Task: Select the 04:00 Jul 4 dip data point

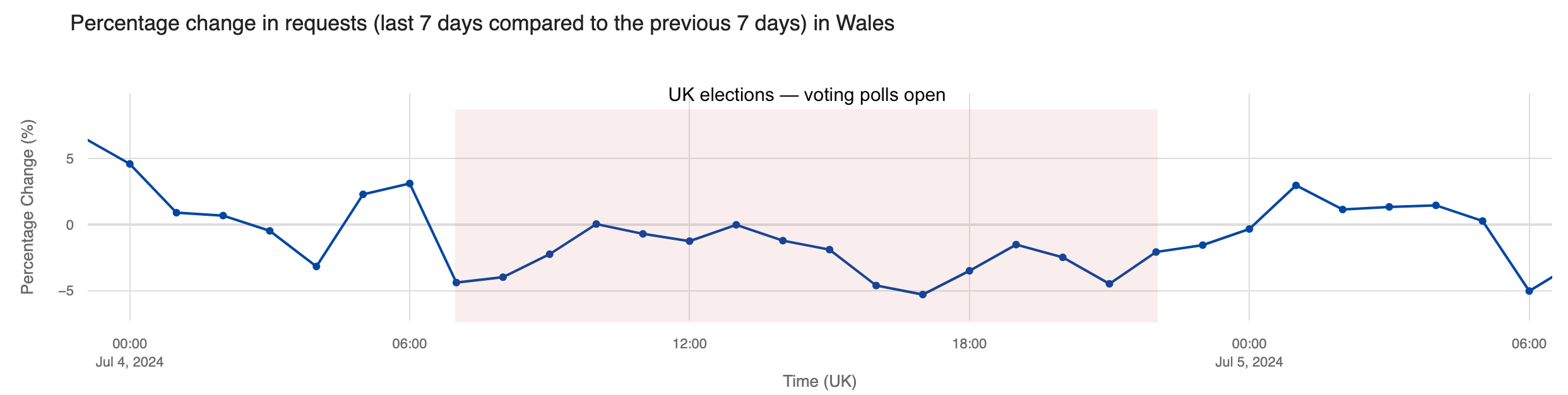Action: point(316,266)
